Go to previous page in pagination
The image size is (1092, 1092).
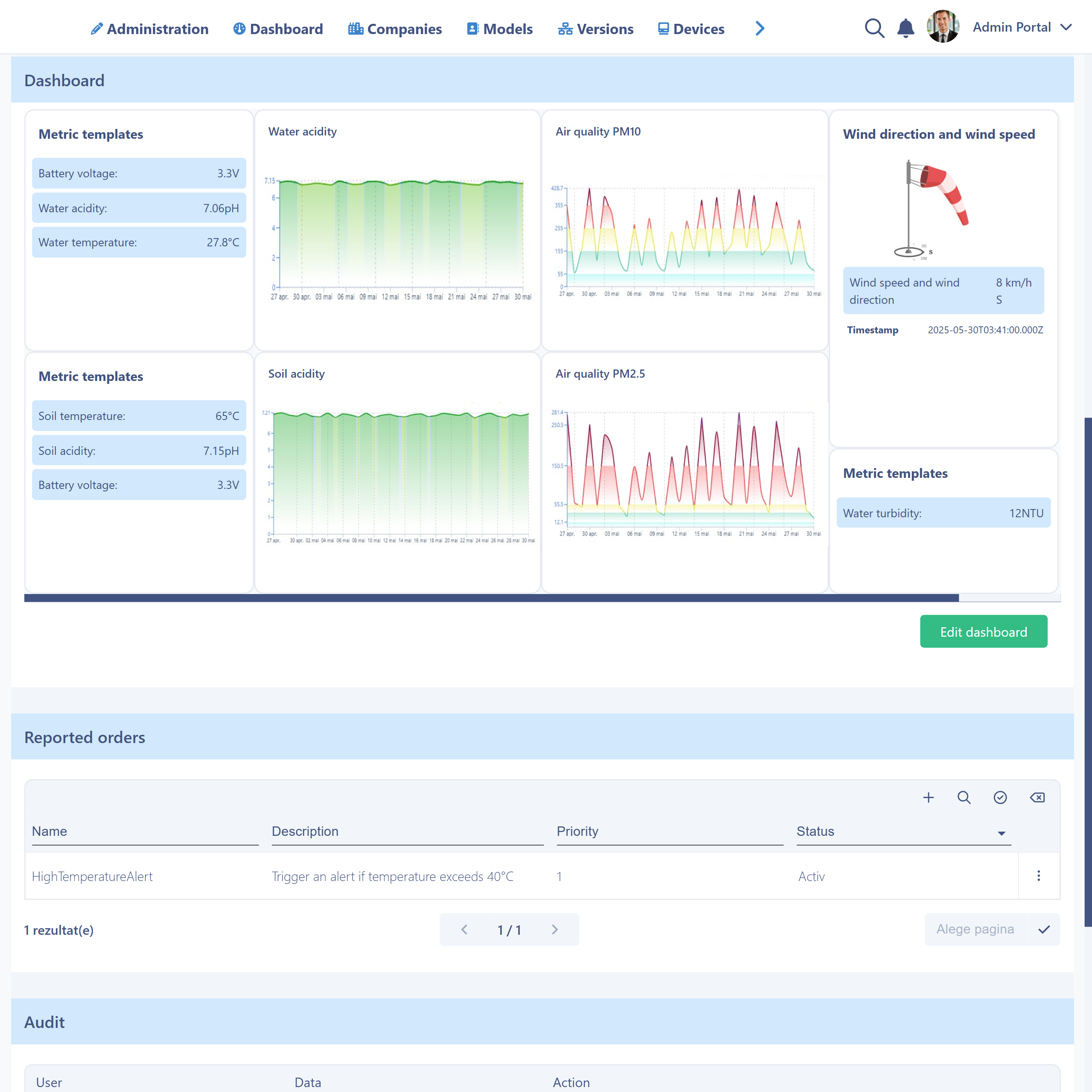[x=464, y=930]
